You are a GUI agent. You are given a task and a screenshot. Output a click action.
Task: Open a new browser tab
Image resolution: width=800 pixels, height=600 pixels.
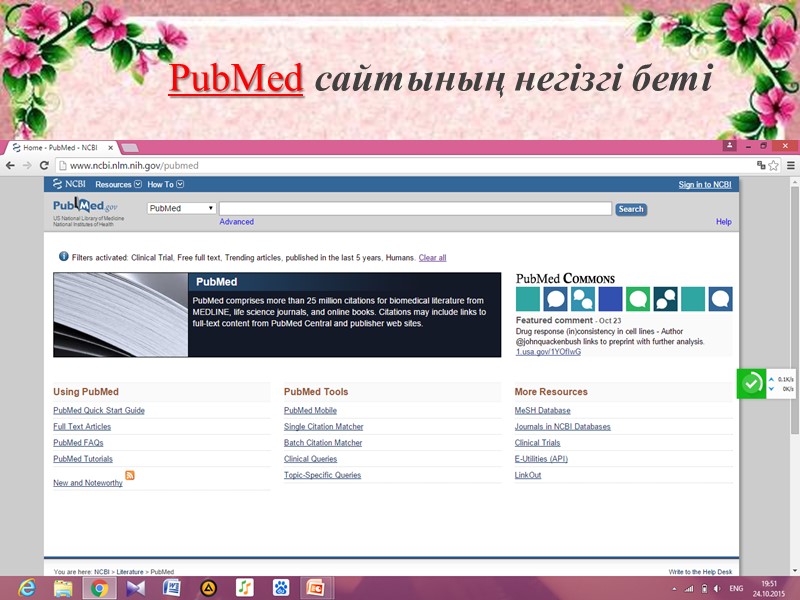[x=130, y=147]
